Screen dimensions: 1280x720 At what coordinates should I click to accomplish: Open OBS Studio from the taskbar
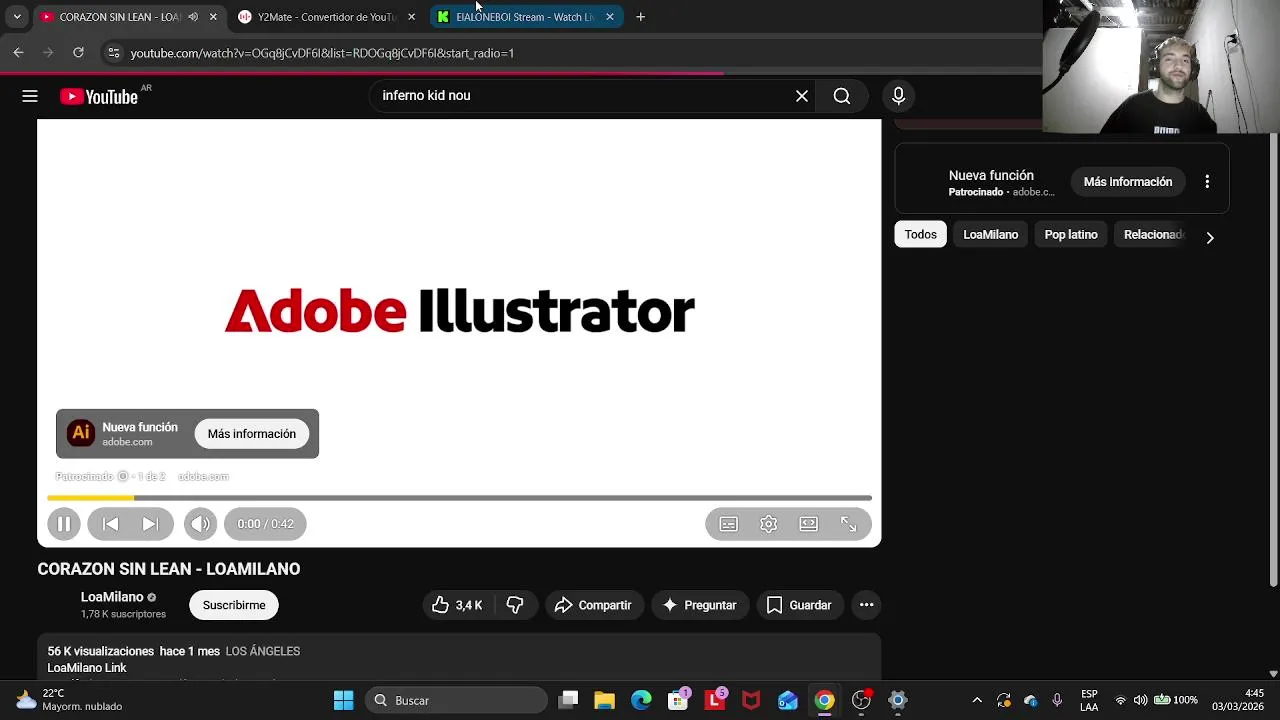tap(861, 700)
